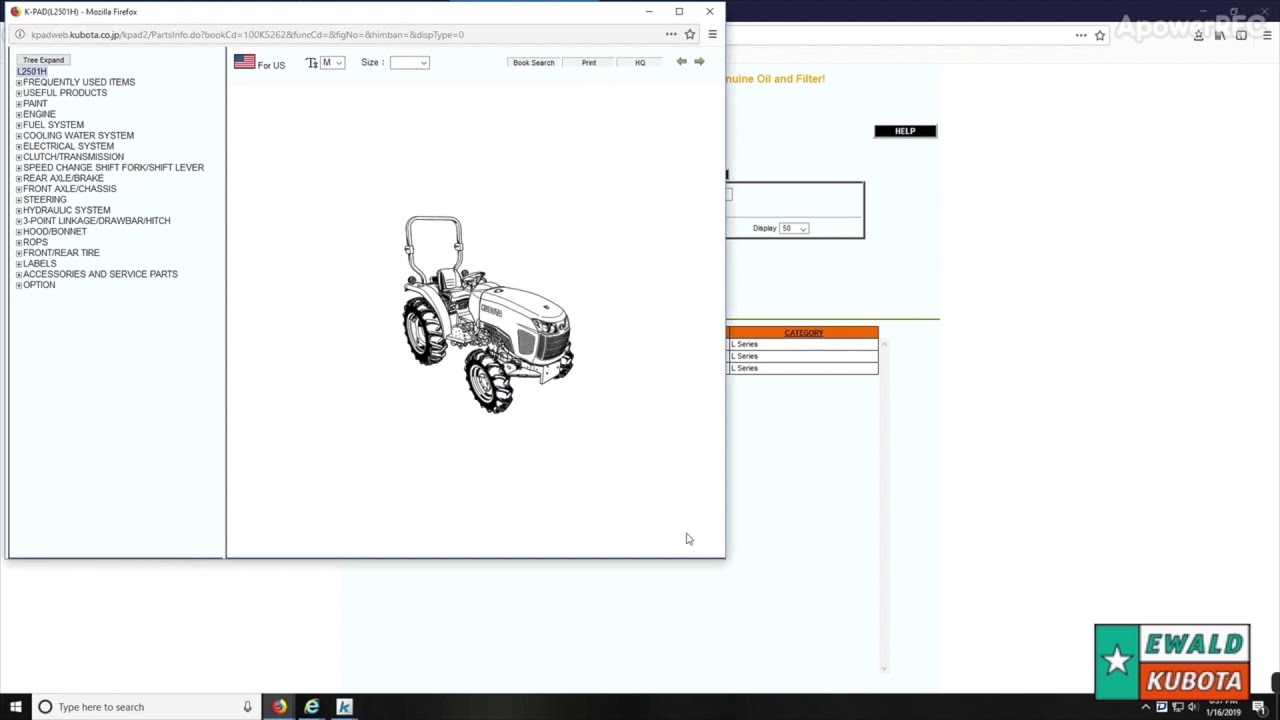1280x720 pixels.
Task: Select SPEED CHANGE SHIFT FORK/SHIFT LEVER
Action: (x=113, y=168)
